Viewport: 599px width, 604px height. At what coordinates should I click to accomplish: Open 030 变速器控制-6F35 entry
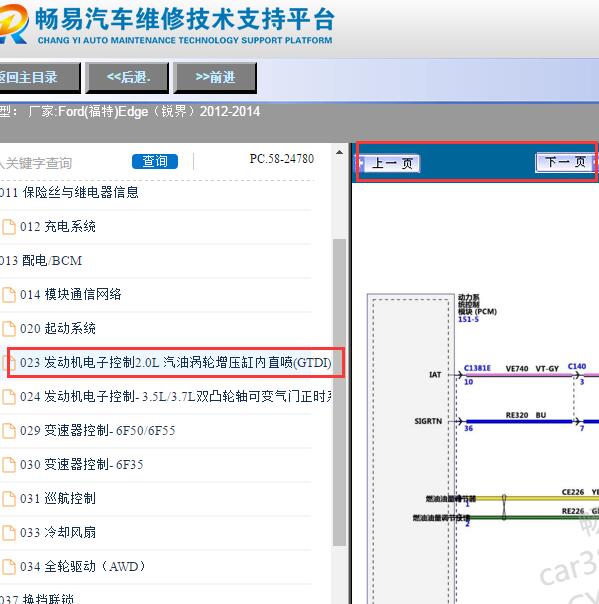coord(82,464)
